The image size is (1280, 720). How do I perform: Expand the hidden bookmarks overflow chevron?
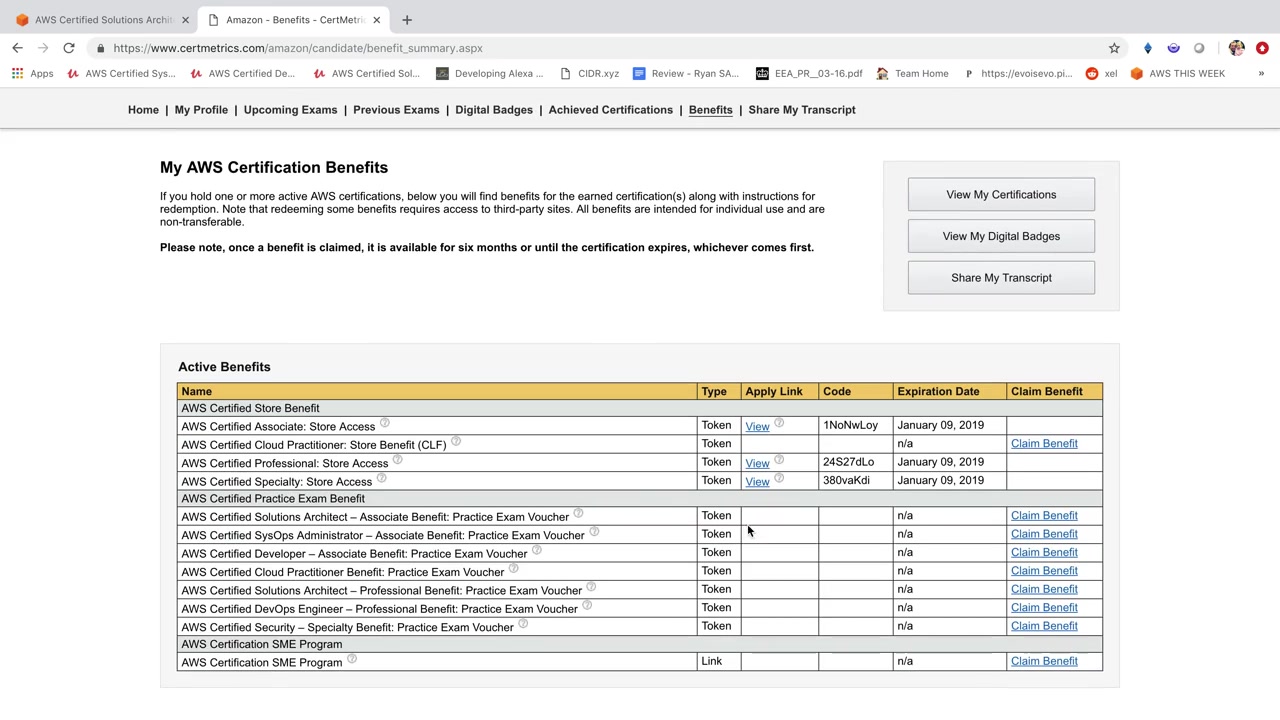1261,73
